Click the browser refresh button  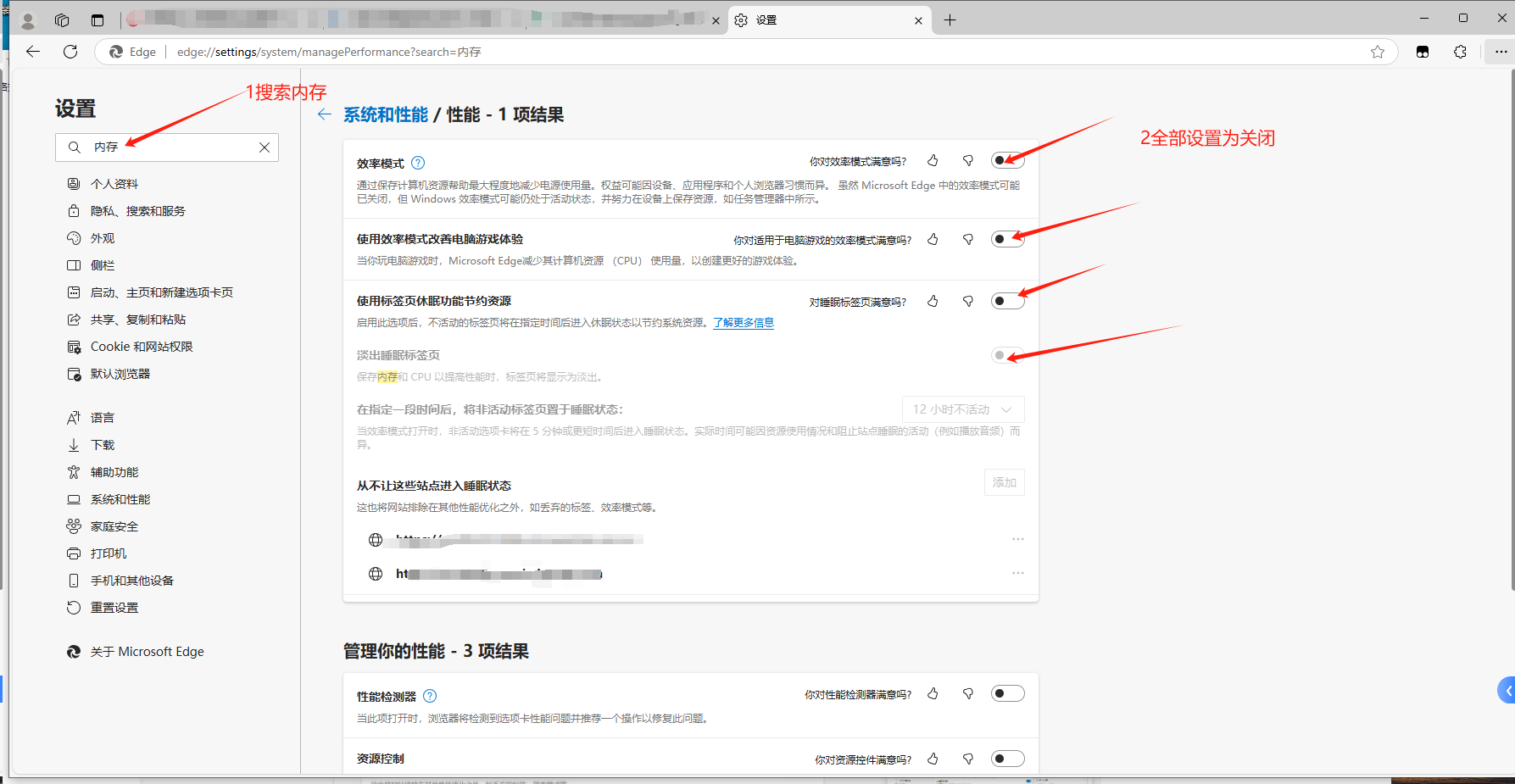point(70,52)
